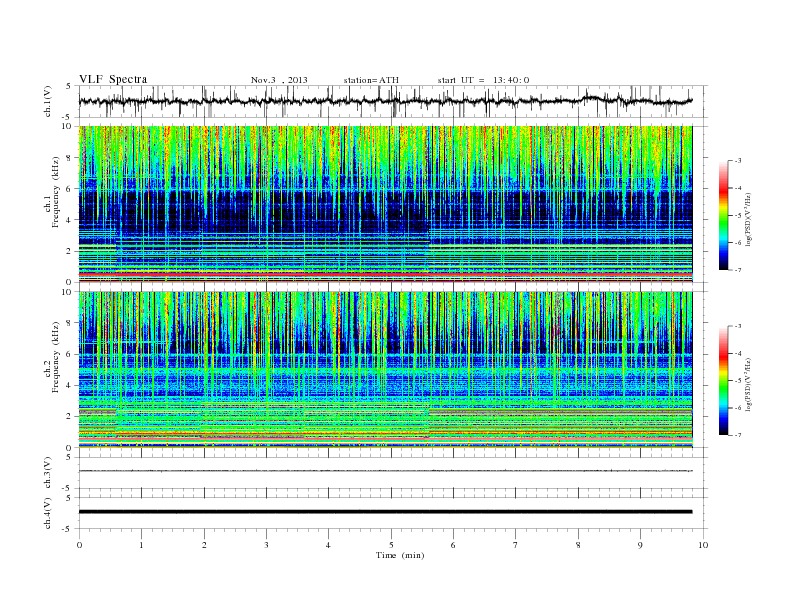The image size is (792, 612).
Task: Click the thick ch.4 signal trace
Action: point(385,512)
